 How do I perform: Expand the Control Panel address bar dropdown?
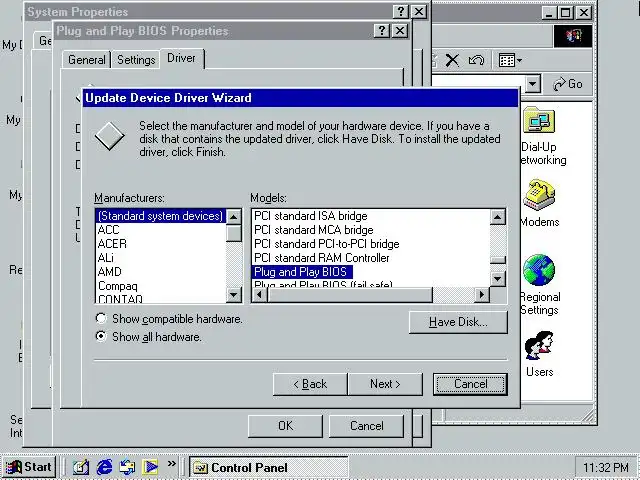click(x=532, y=84)
